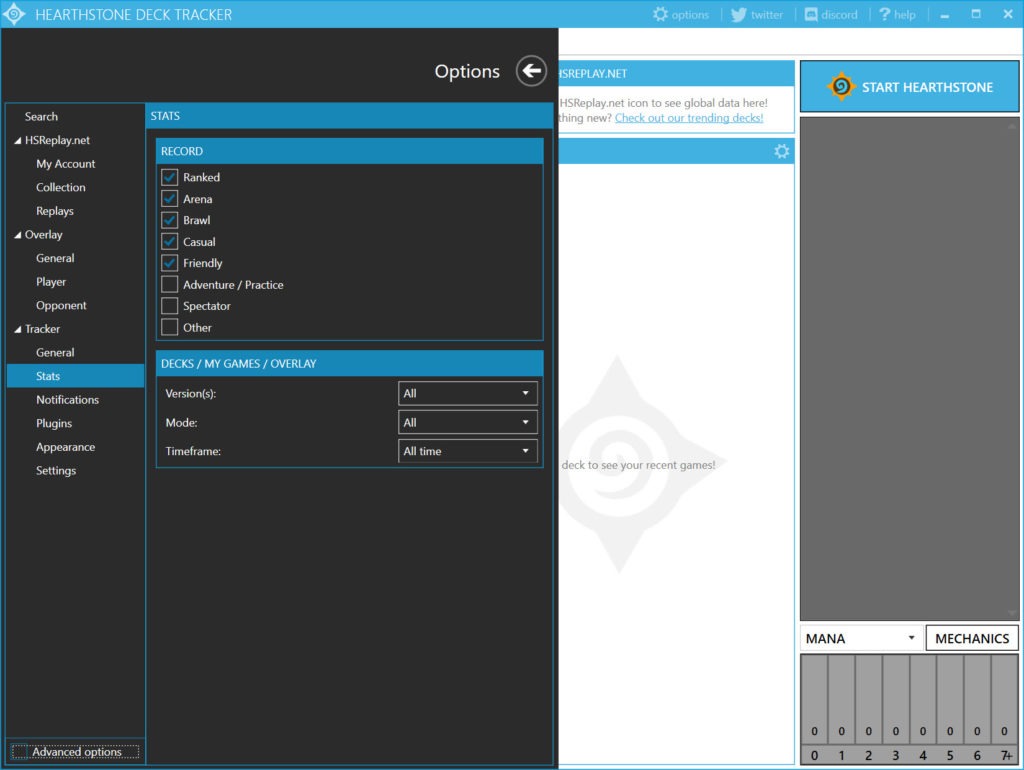The image size is (1024, 770).
Task: Select Stats in the sidebar
Action: (x=76, y=376)
